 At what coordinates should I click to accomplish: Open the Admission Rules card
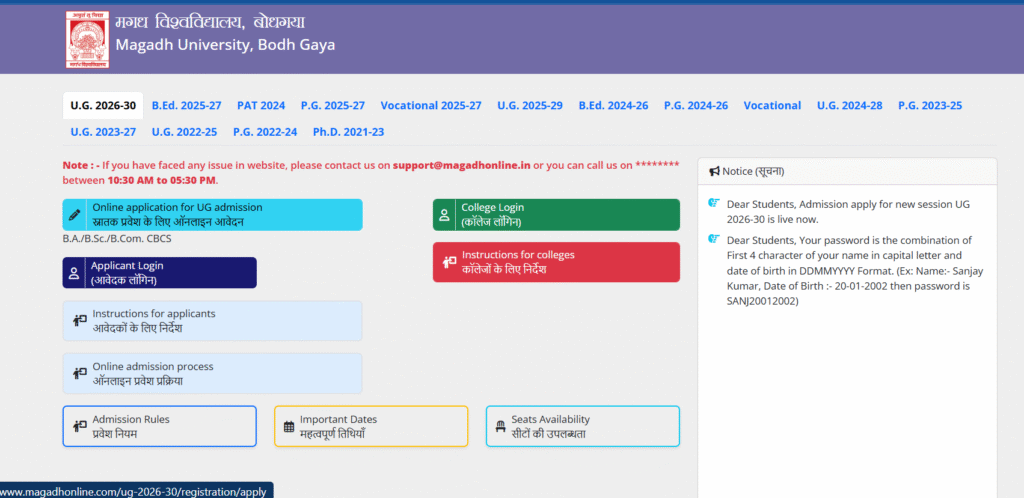click(159, 426)
